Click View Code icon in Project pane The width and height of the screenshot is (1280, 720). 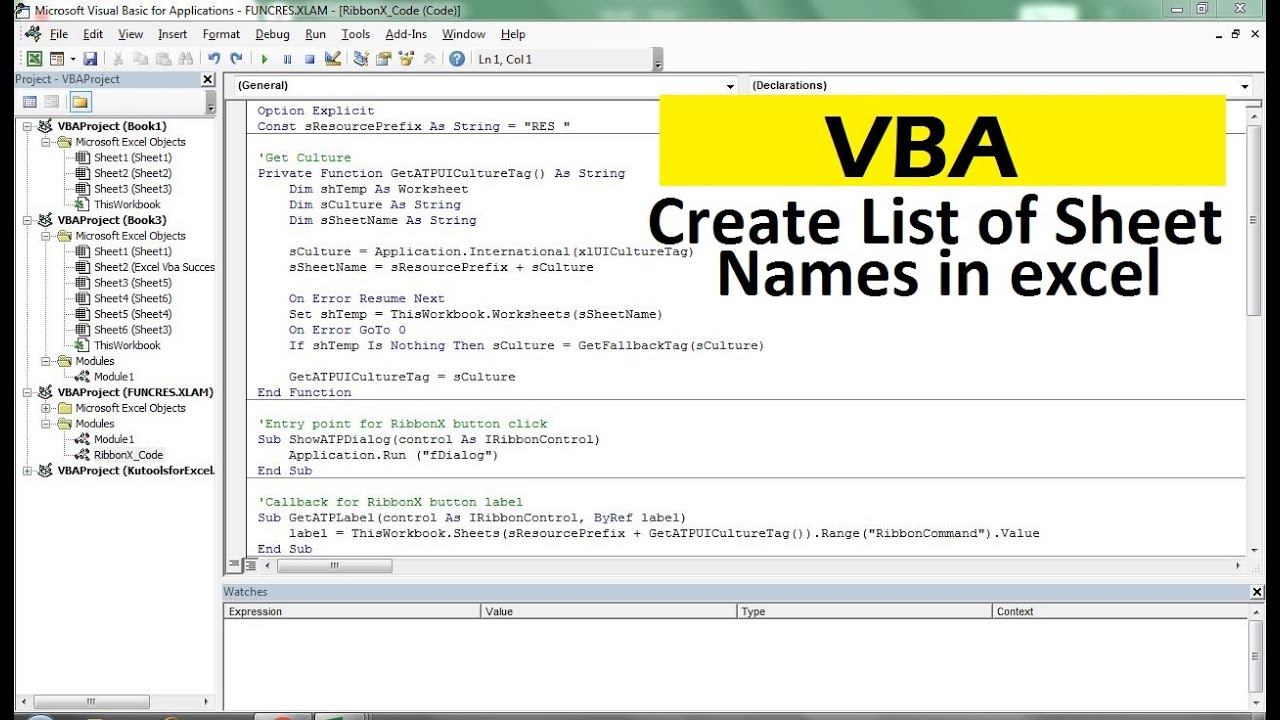tap(30, 102)
